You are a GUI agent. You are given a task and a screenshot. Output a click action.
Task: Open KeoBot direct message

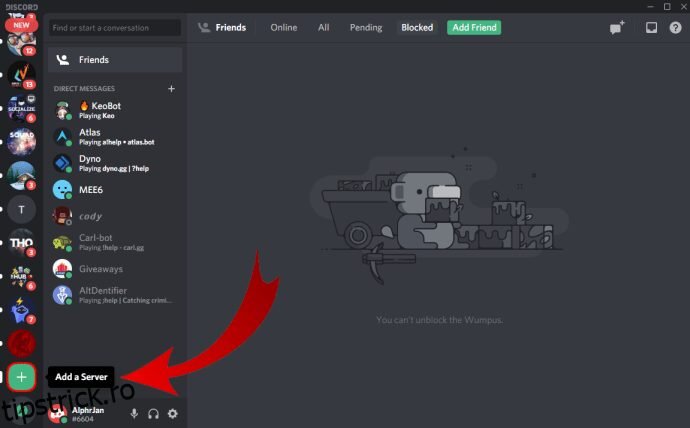pyautogui.click(x=115, y=110)
